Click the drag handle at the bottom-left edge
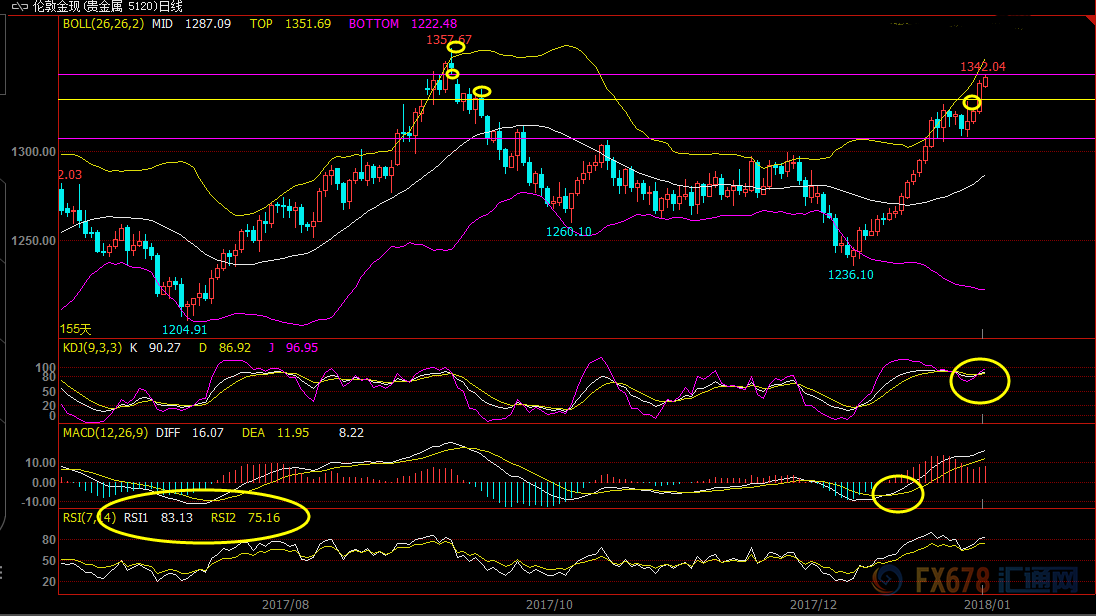Viewport: 1096px width, 616px height. coord(3,572)
